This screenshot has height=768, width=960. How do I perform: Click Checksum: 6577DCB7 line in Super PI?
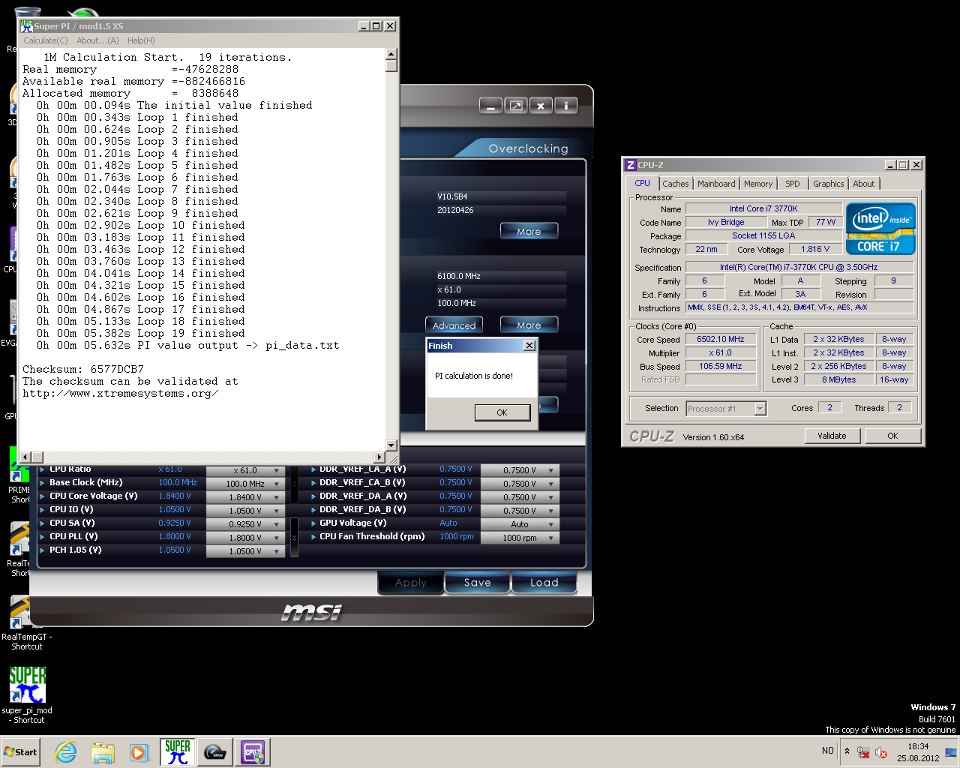tap(83, 369)
